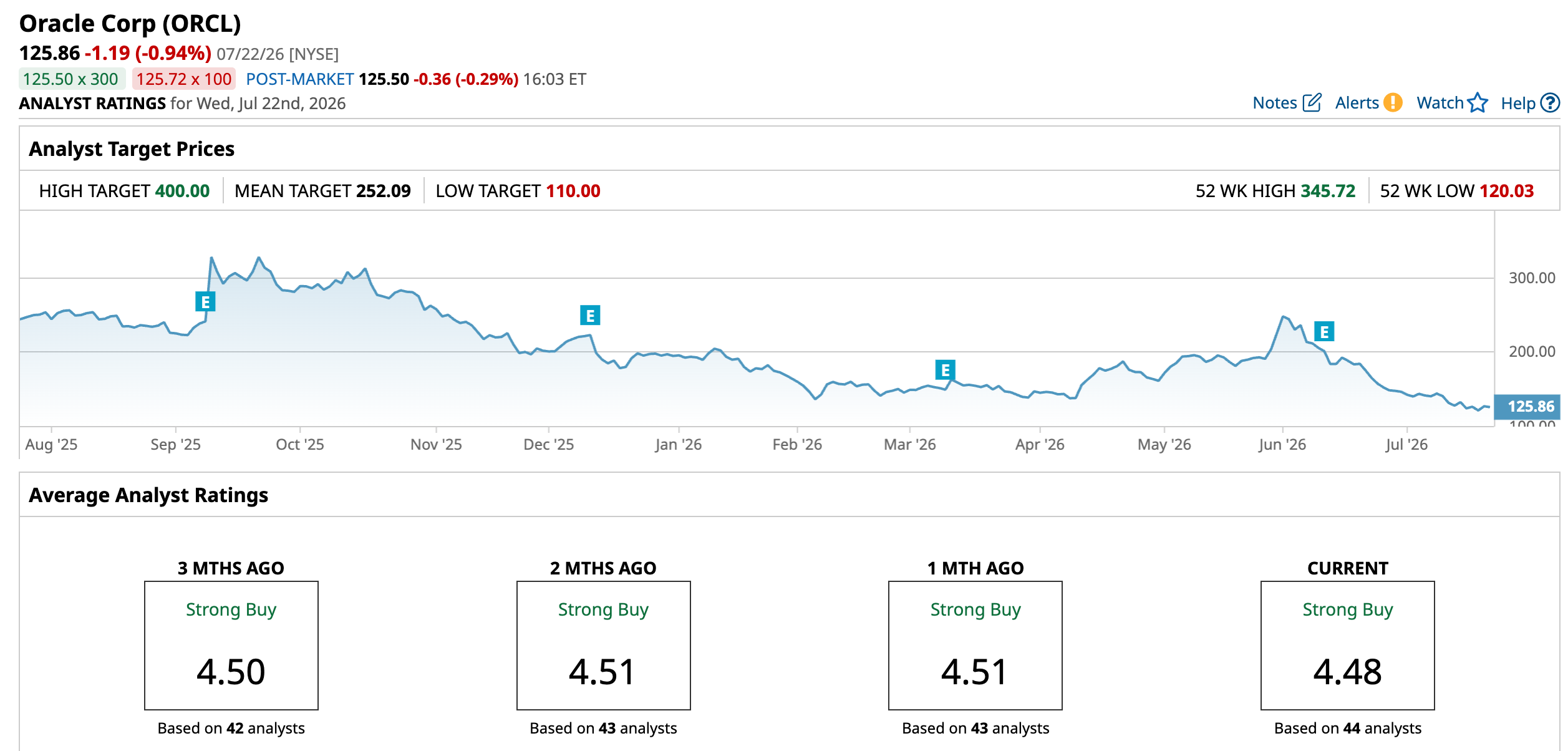Image resolution: width=1568 pixels, height=751 pixels.
Task: Click the Help link
Action: coord(1517,104)
